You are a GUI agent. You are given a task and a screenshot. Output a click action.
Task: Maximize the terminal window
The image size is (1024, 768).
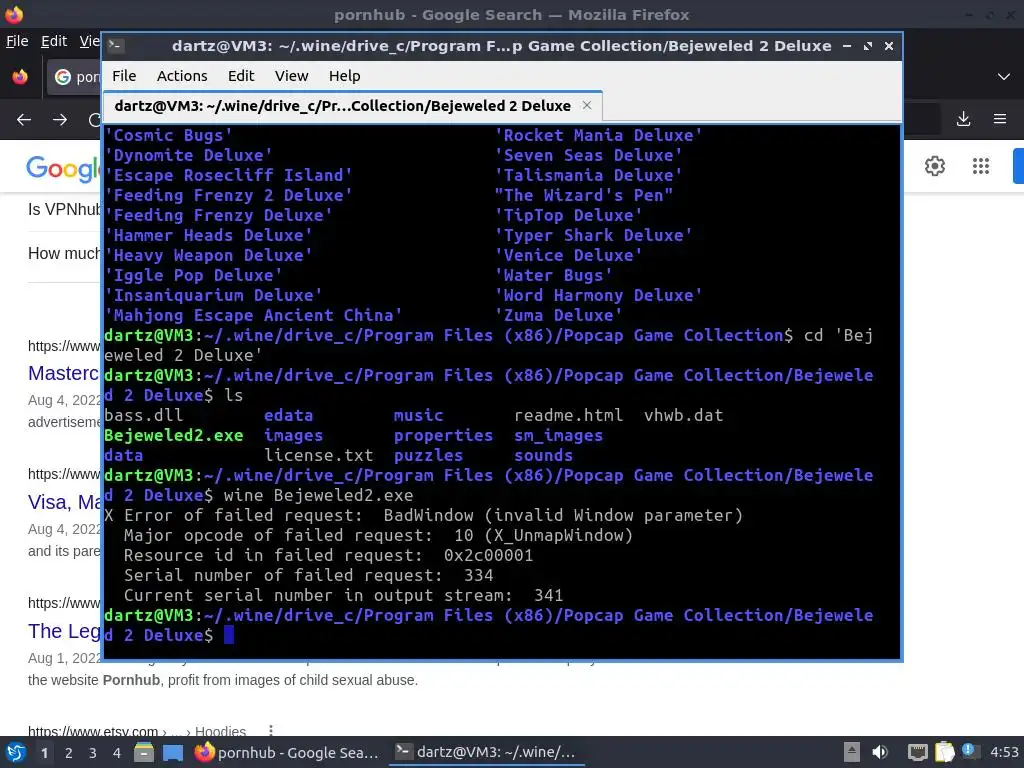(x=868, y=46)
